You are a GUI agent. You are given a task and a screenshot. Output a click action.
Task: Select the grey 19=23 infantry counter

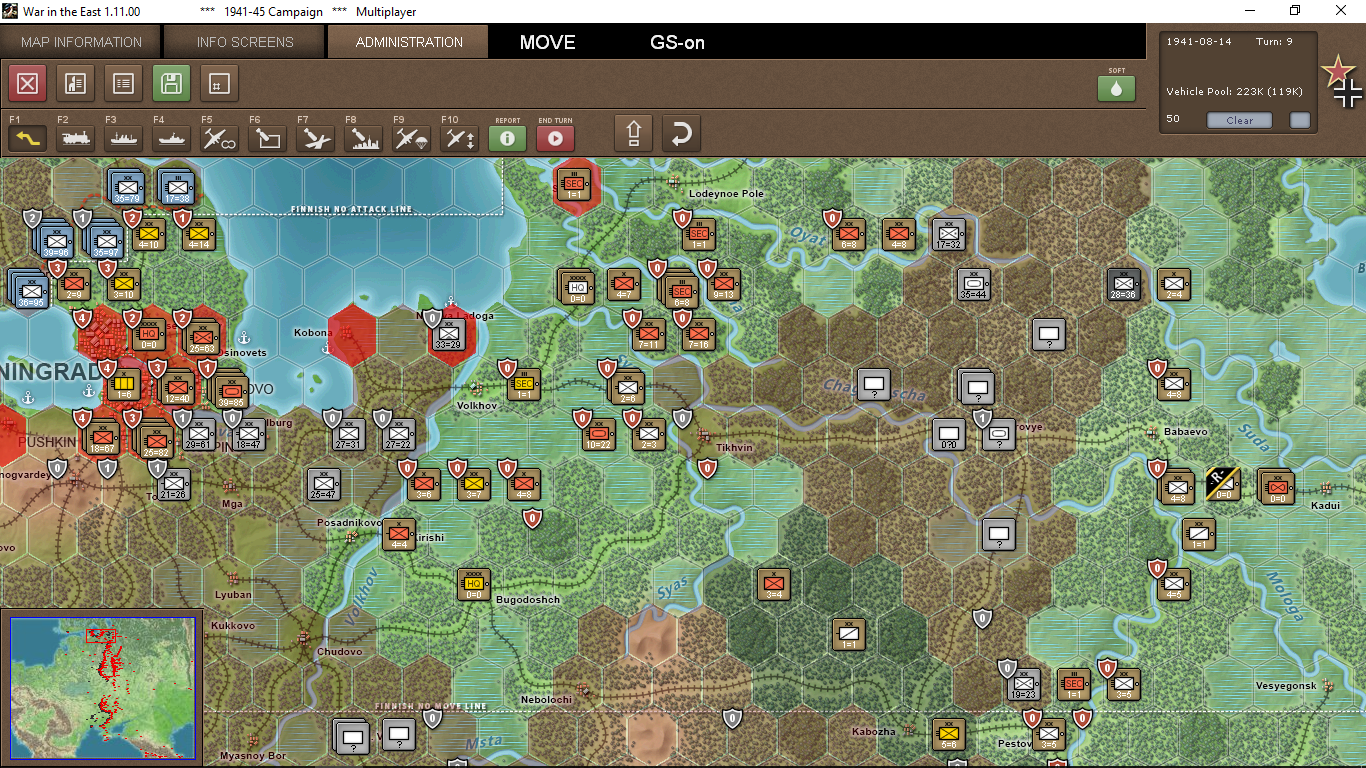pyautogui.click(x=1023, y=684)
